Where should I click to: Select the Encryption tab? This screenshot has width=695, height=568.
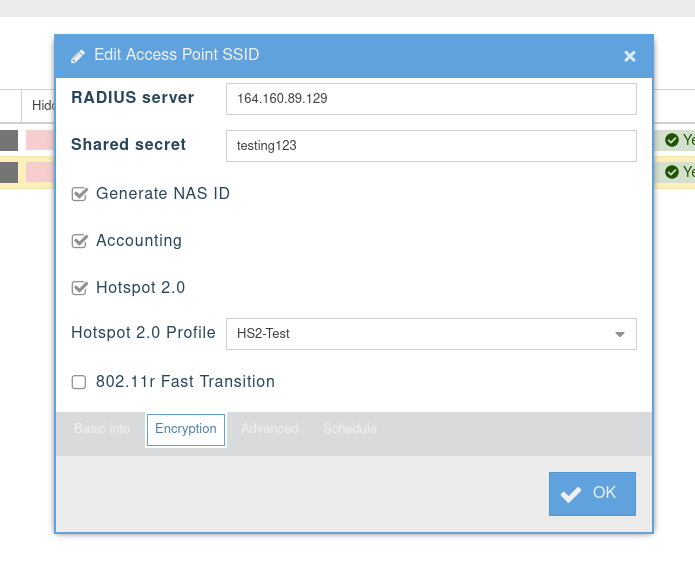pyautogui.click(x=186, y=429)
